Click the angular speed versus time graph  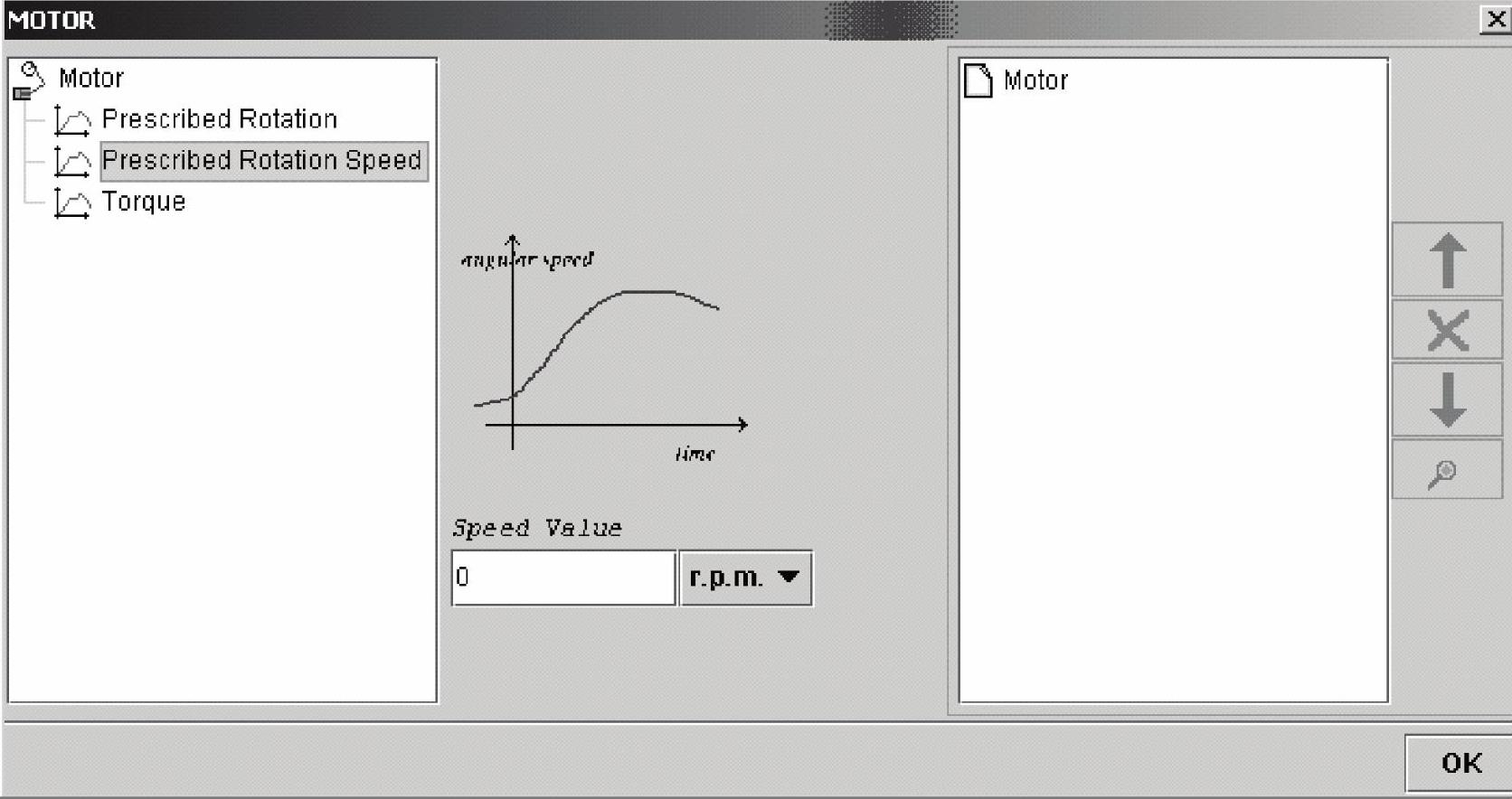pos(606,348)
